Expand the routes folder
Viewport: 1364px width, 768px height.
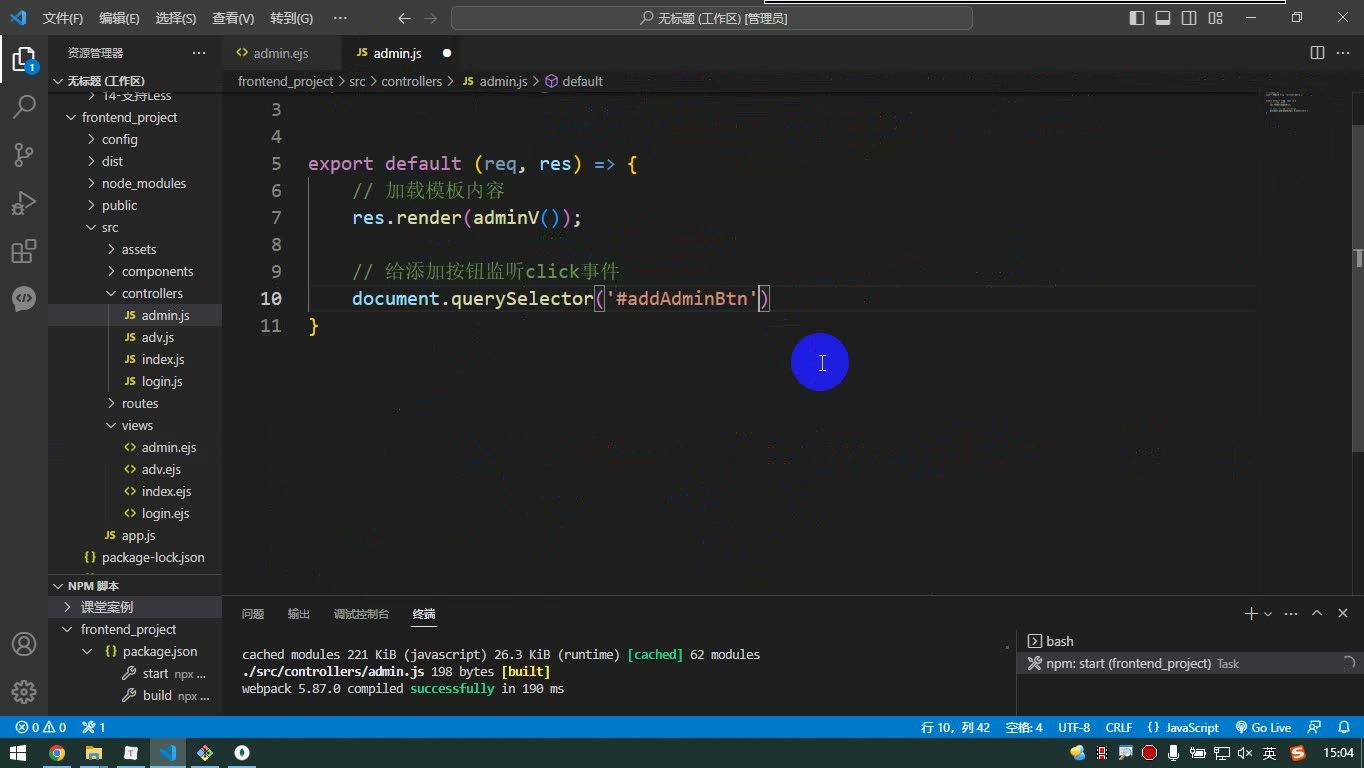[x=139, y=403]
